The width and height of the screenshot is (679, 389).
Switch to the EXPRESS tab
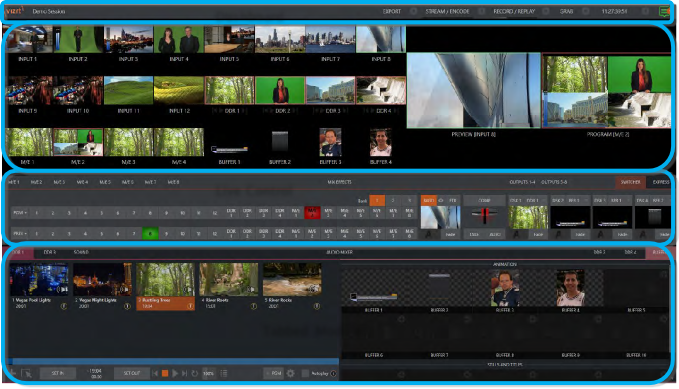[x=661, y=182]
